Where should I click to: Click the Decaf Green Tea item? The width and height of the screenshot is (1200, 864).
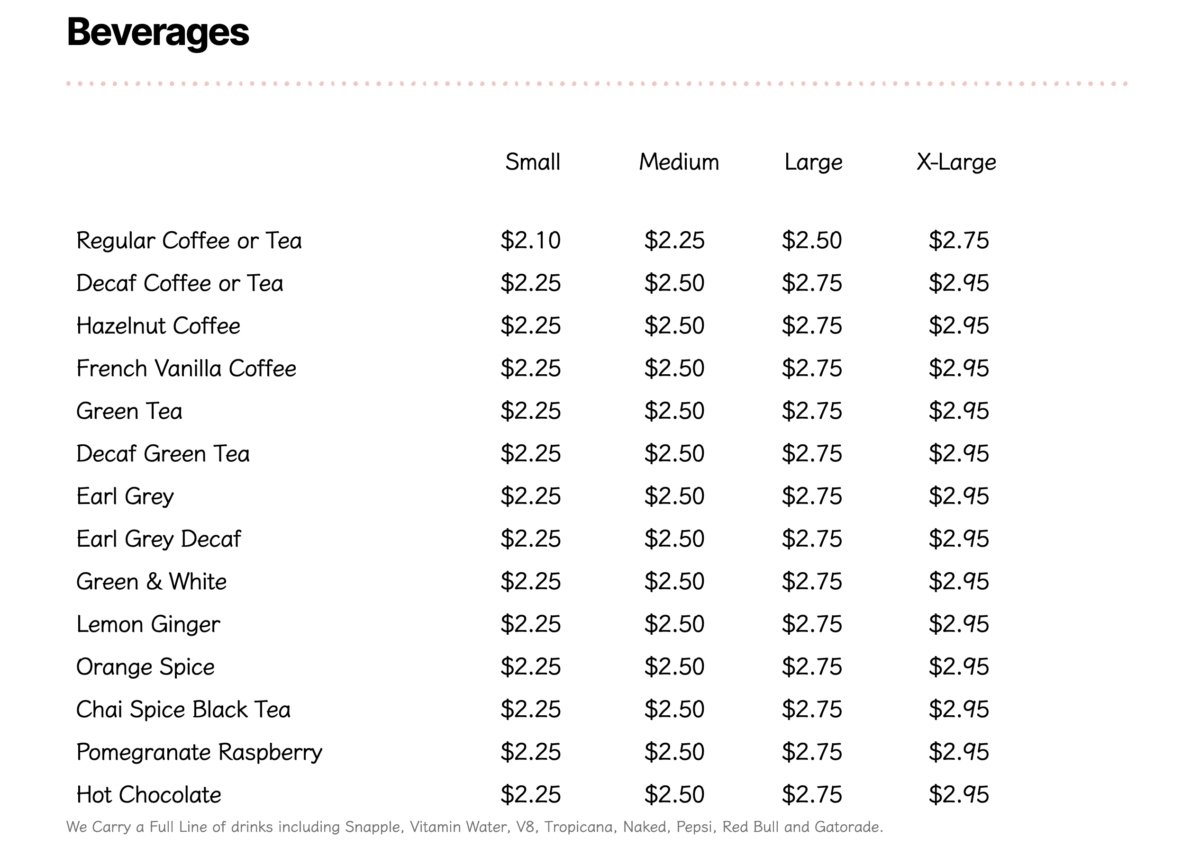coord(163,454)
